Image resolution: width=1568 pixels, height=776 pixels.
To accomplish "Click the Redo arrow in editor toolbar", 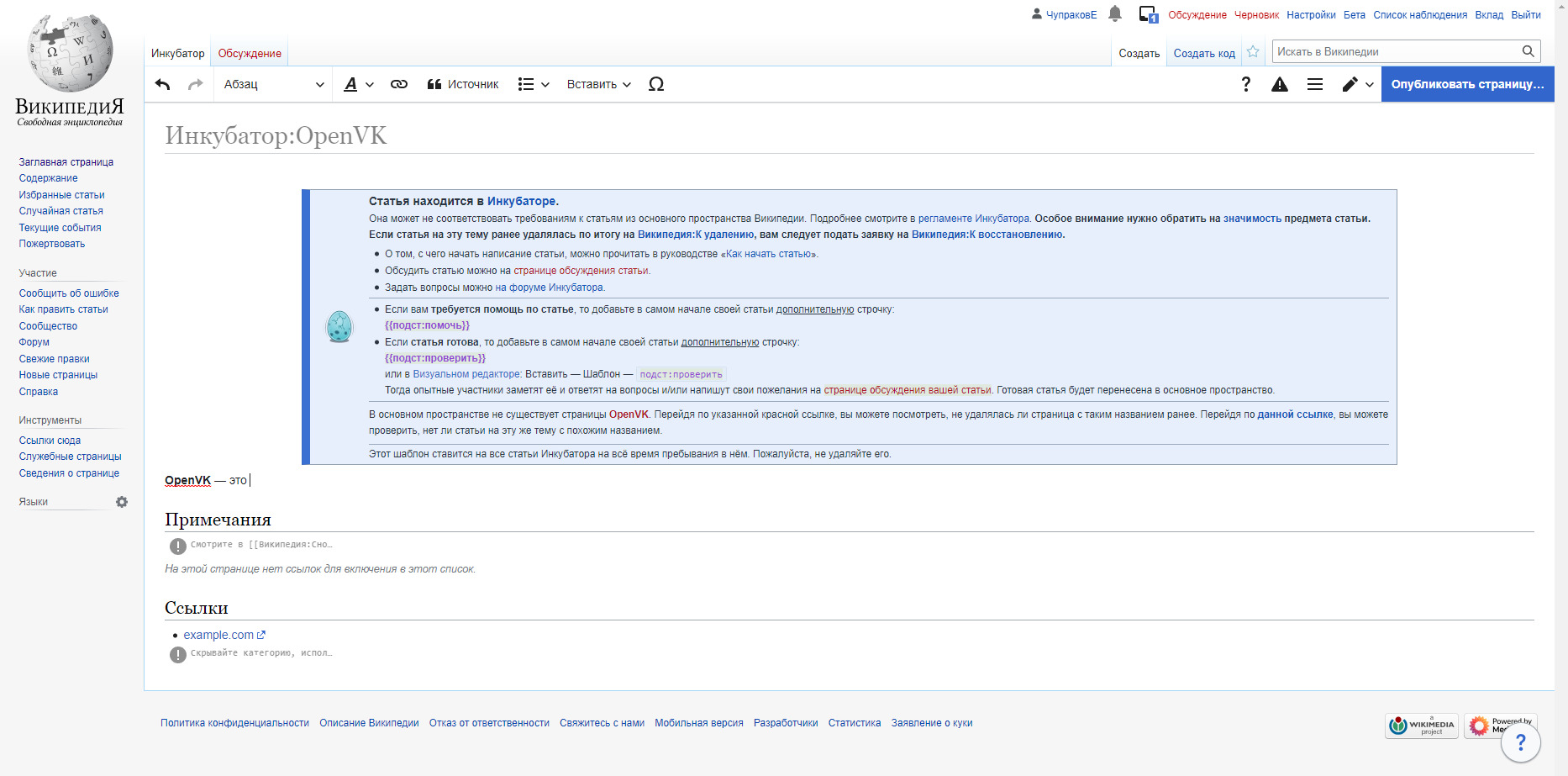I will tap(195, 84).
